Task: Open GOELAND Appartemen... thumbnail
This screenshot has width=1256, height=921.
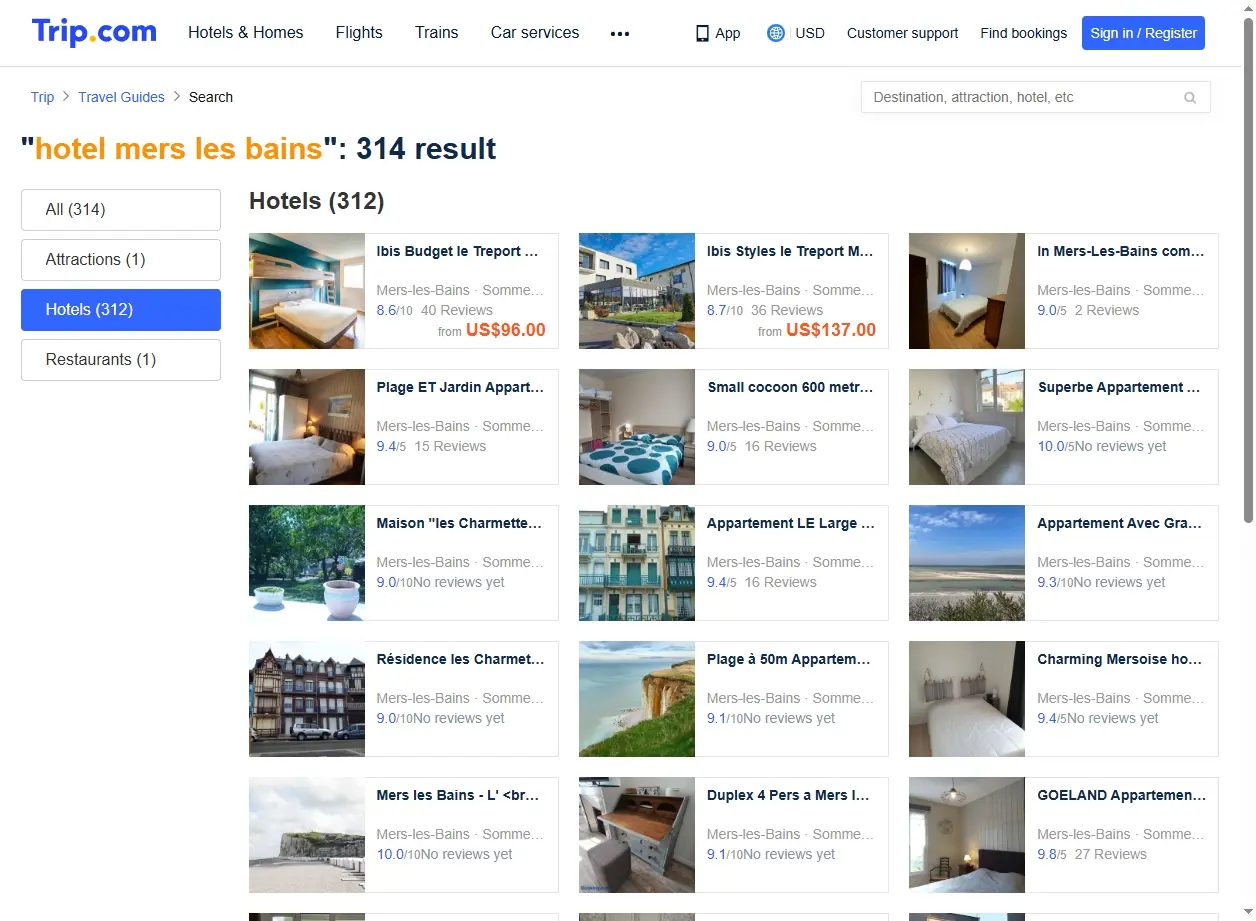Action: click(967, 835)
